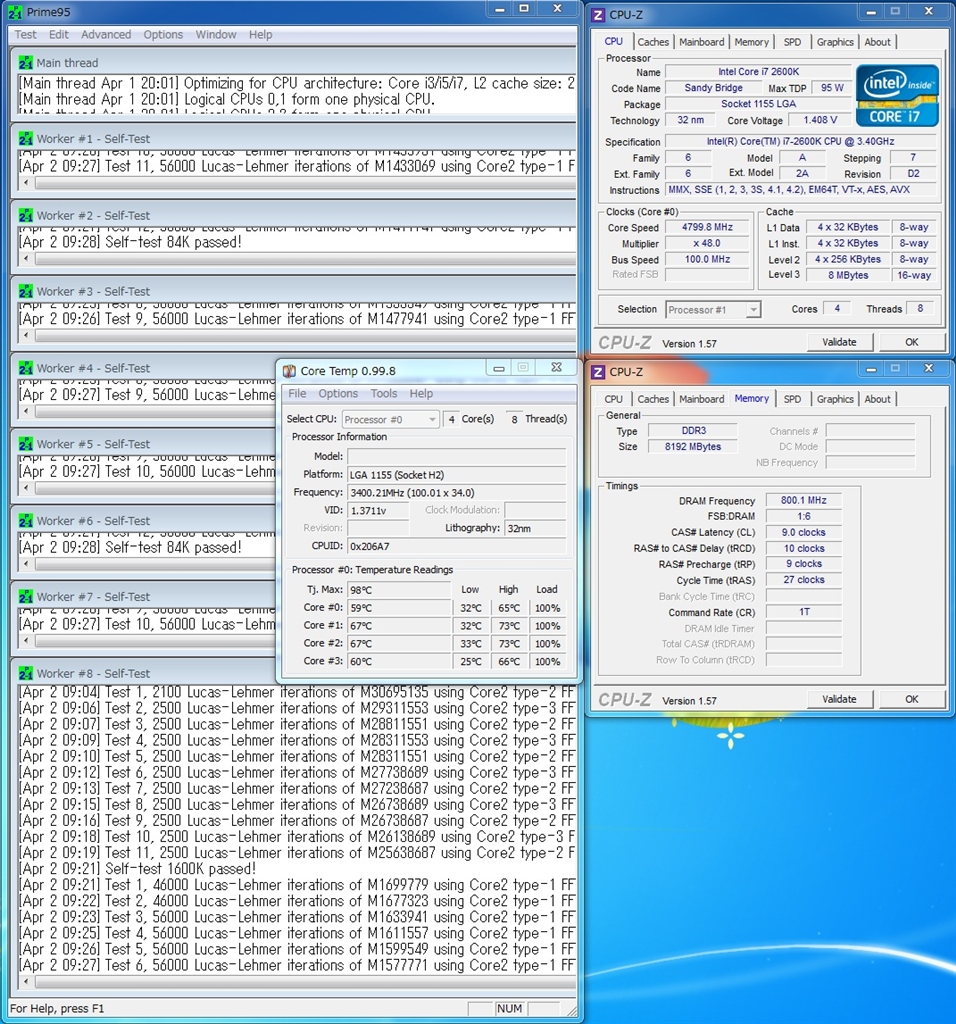Image resolution: width=956 pixels, height=1024 pixels.
Task: Click the Worker #6 Self-Test window icon
Action: click(25, 521)
